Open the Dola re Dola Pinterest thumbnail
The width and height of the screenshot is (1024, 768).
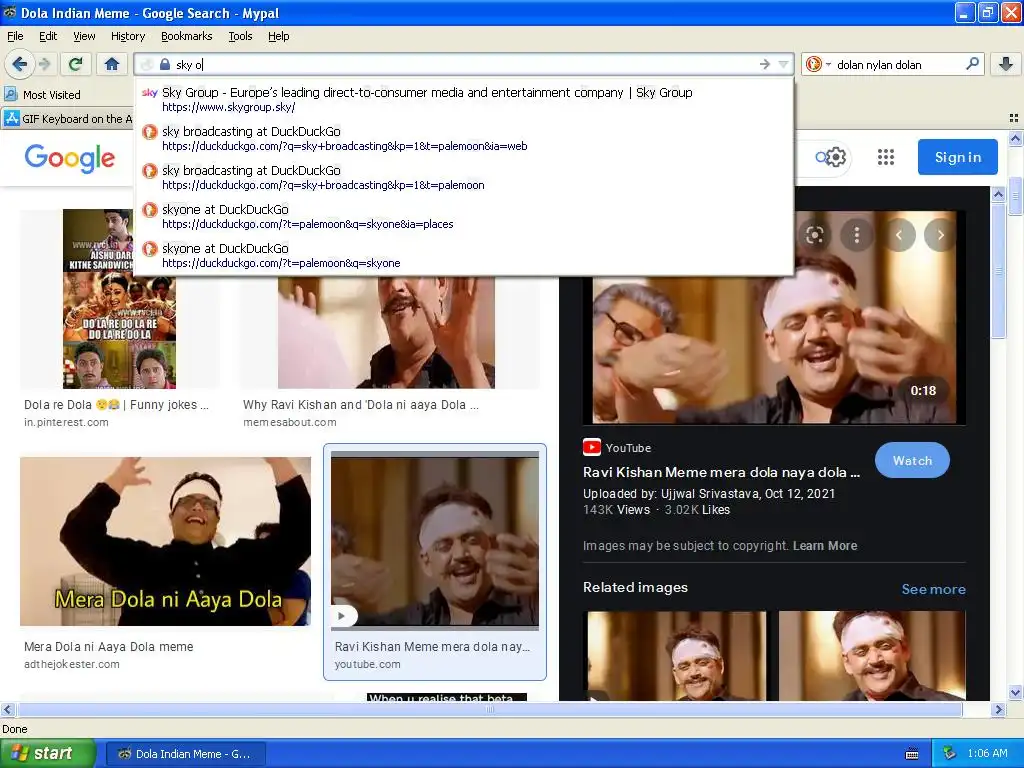[x=120, y=298]
